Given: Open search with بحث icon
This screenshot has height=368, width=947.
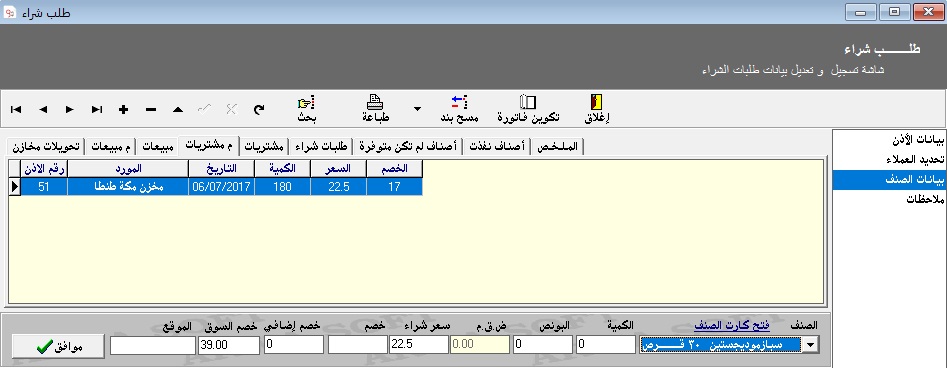Looking at the screenshot, I should tap(307, 109).
